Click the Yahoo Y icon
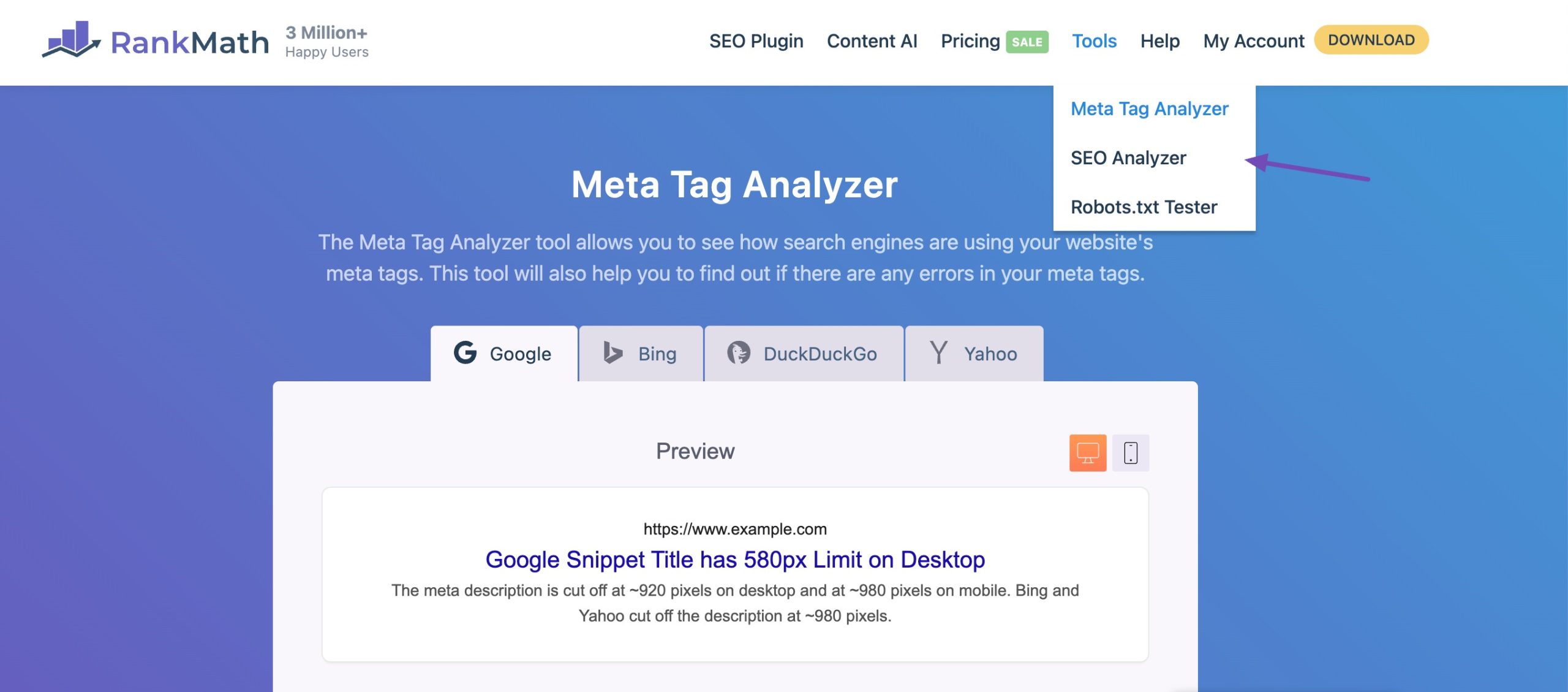This screenshot has width=1568, height=692. tap(938, 353)
